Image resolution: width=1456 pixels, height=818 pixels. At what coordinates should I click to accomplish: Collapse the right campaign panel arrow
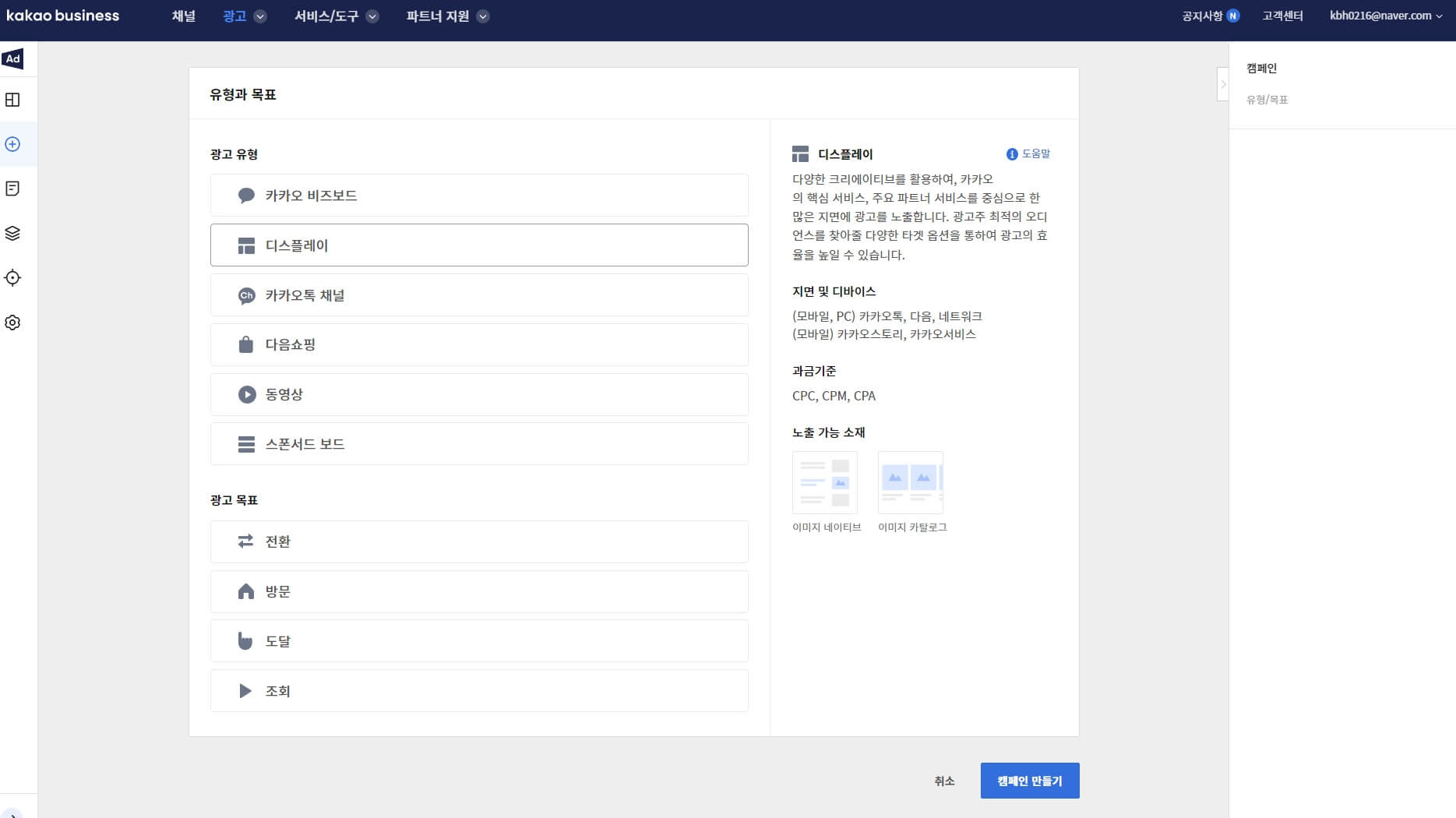[1223, 84]
